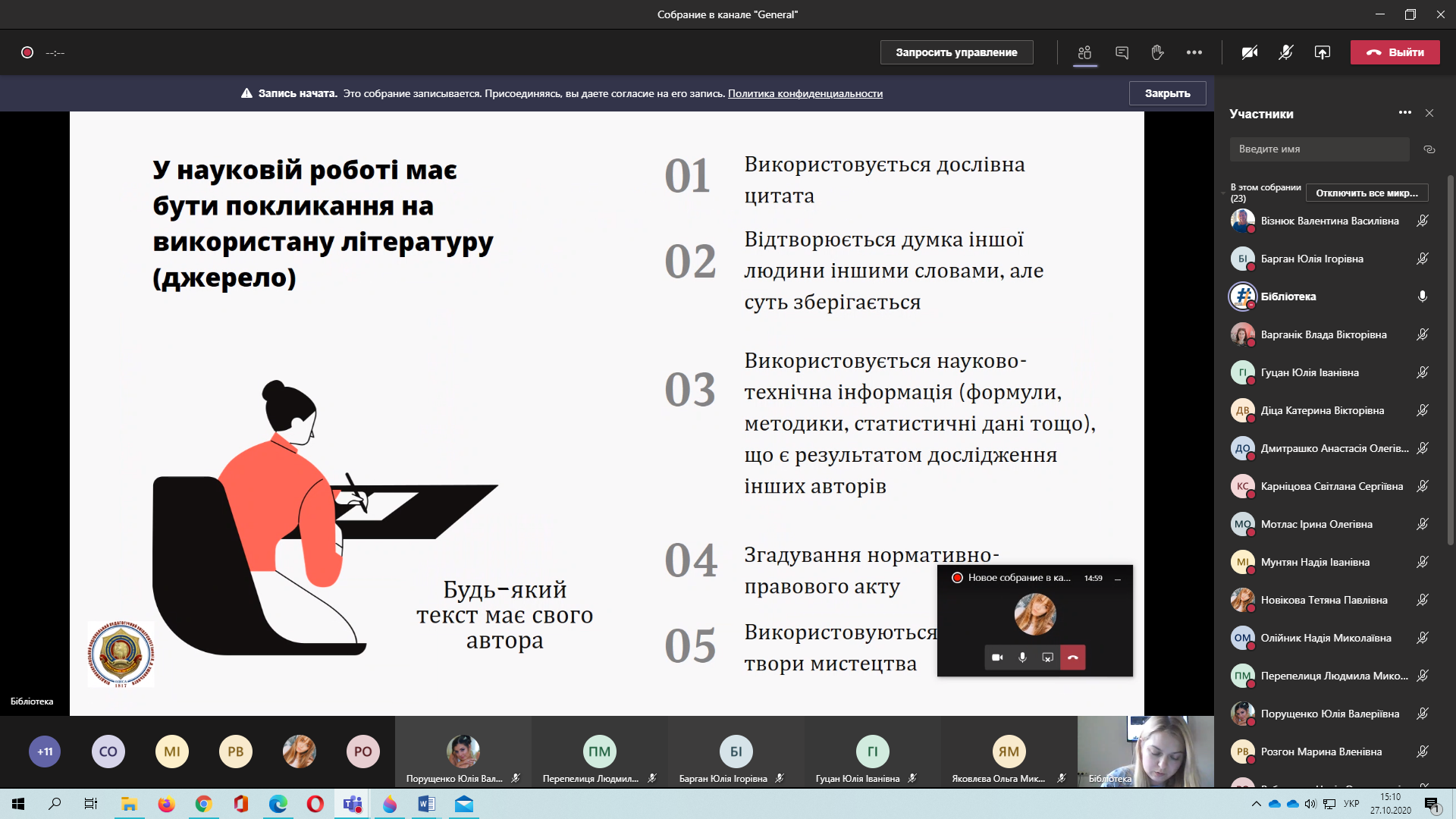Open 'Политика конфиденциальности' link
1456x819 pixels.
[805, 93]
